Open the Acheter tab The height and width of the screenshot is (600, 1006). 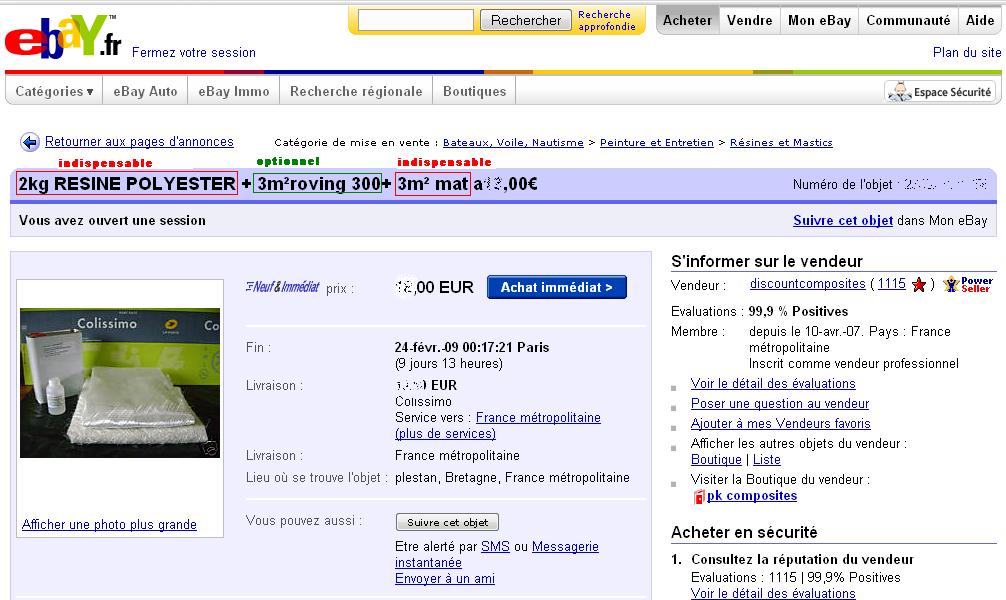[687, 21]
